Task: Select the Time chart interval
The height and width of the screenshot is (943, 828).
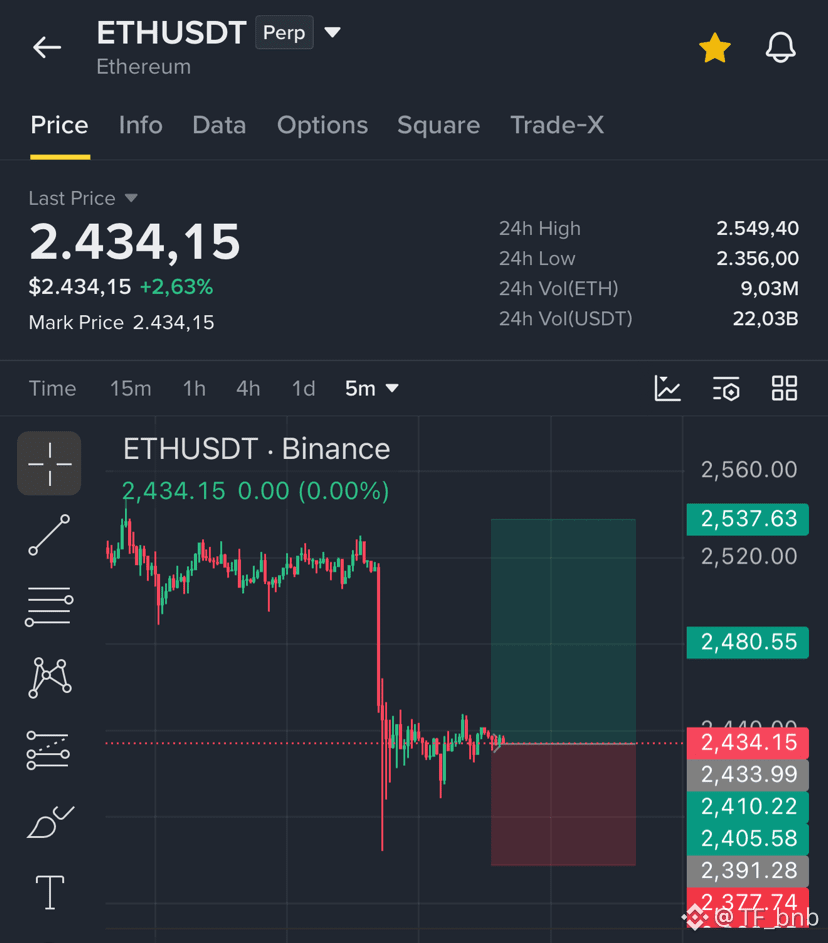Action: tap(52, 389)
